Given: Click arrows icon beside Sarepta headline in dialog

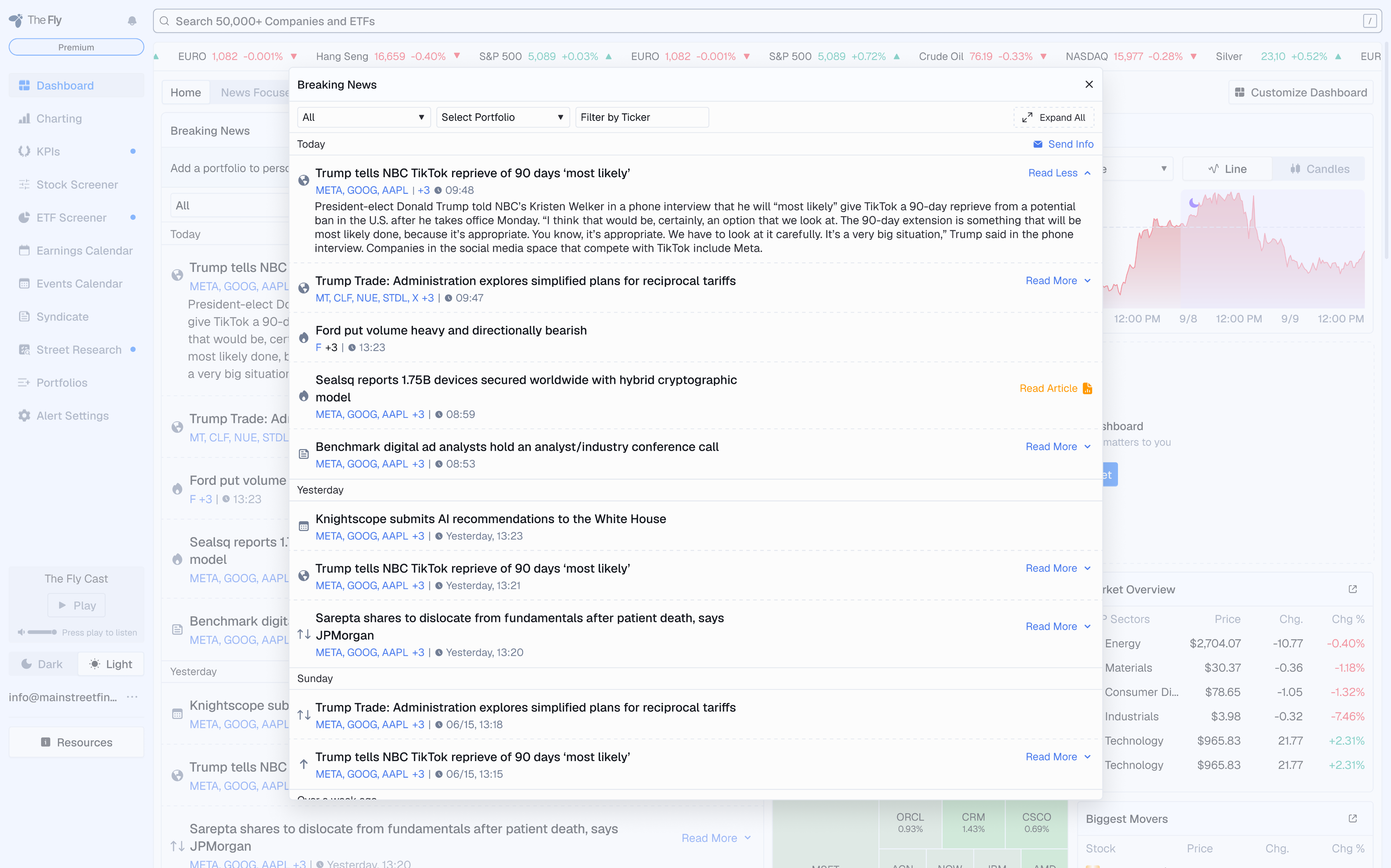Looking at the screenshot, I should pos(304,634).
